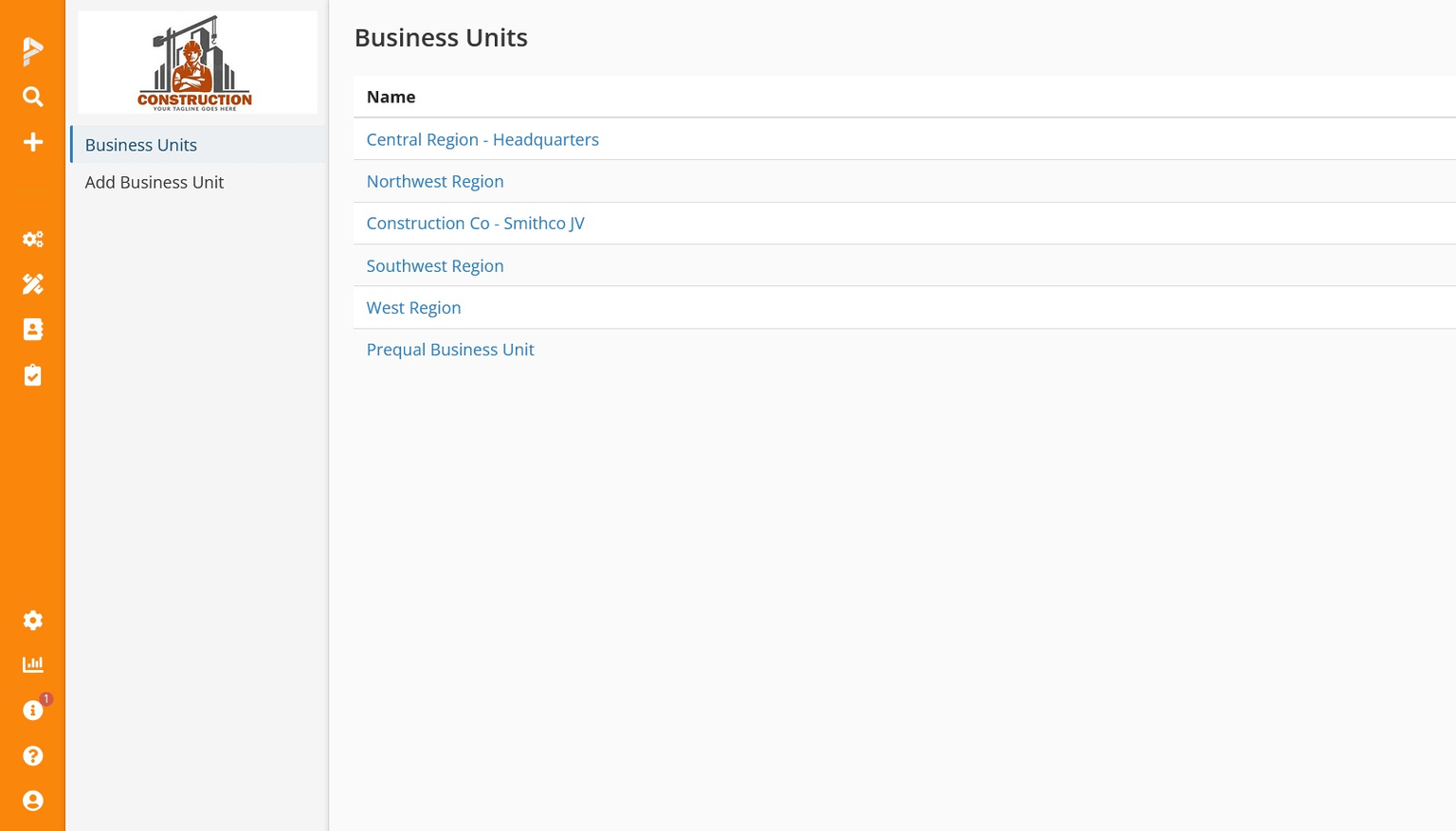Click the Construction company logo
The width and height of the screenshot is (1456, 831).
click(197, 63)
